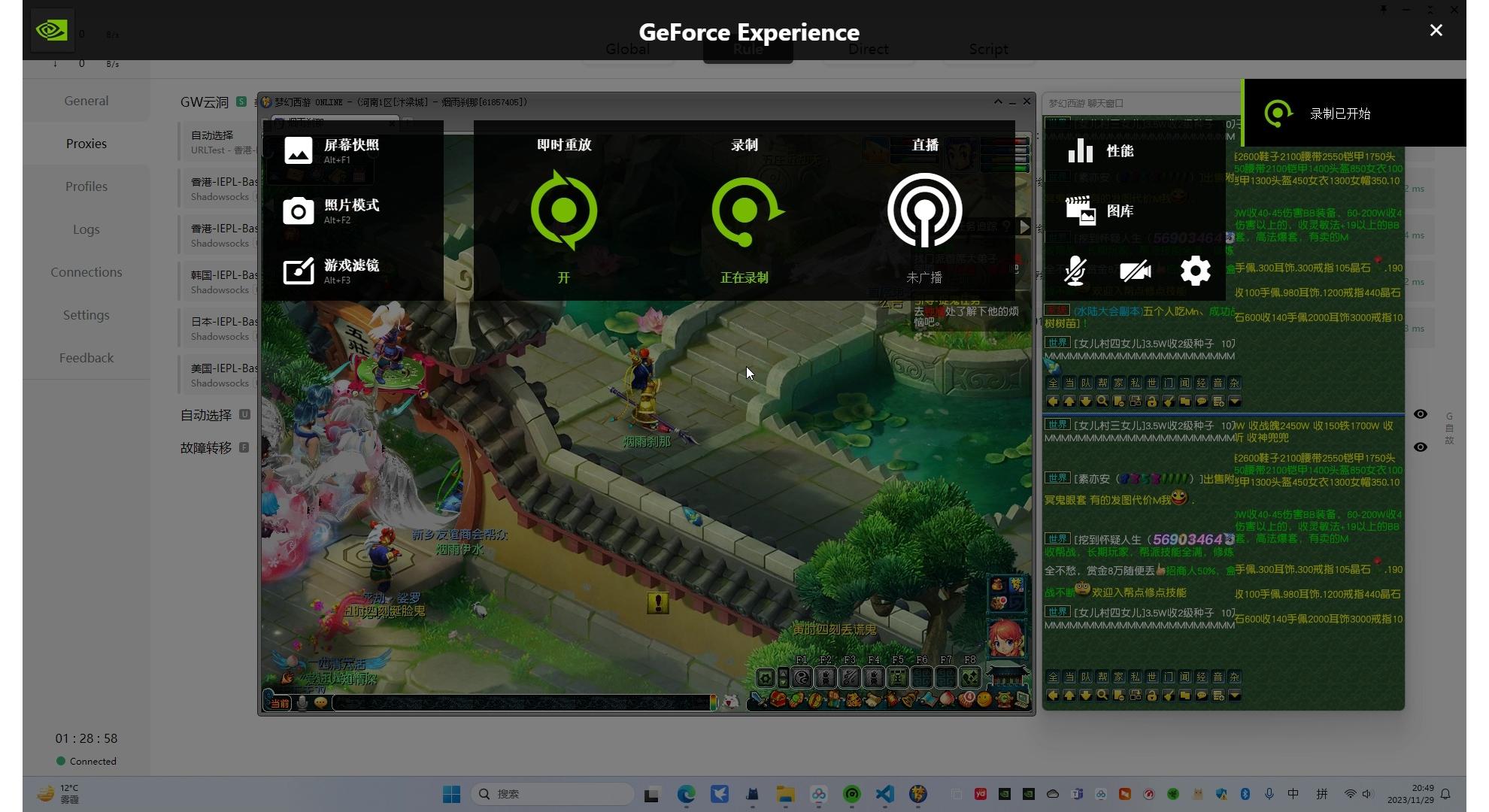Click the colored volume bar beside chat input
Viewport: 1489px width, 812px height.
pos(714,703)
